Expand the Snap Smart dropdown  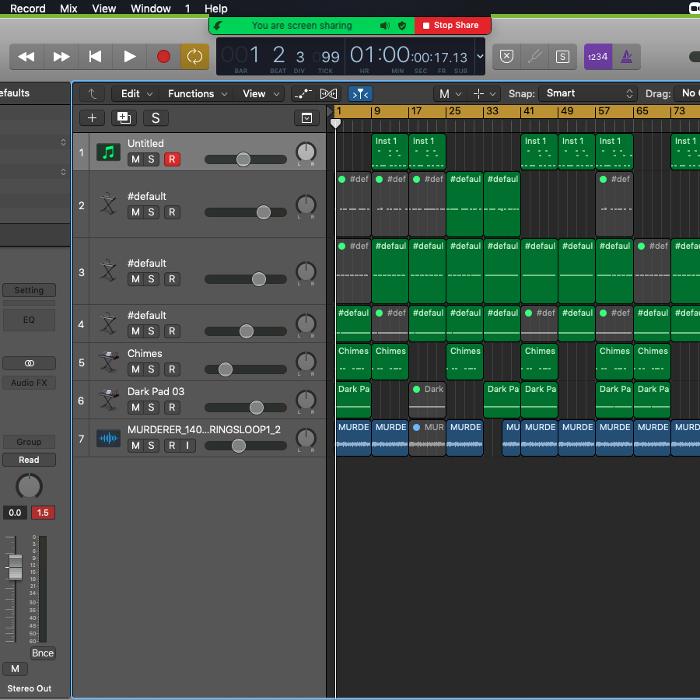585,94
